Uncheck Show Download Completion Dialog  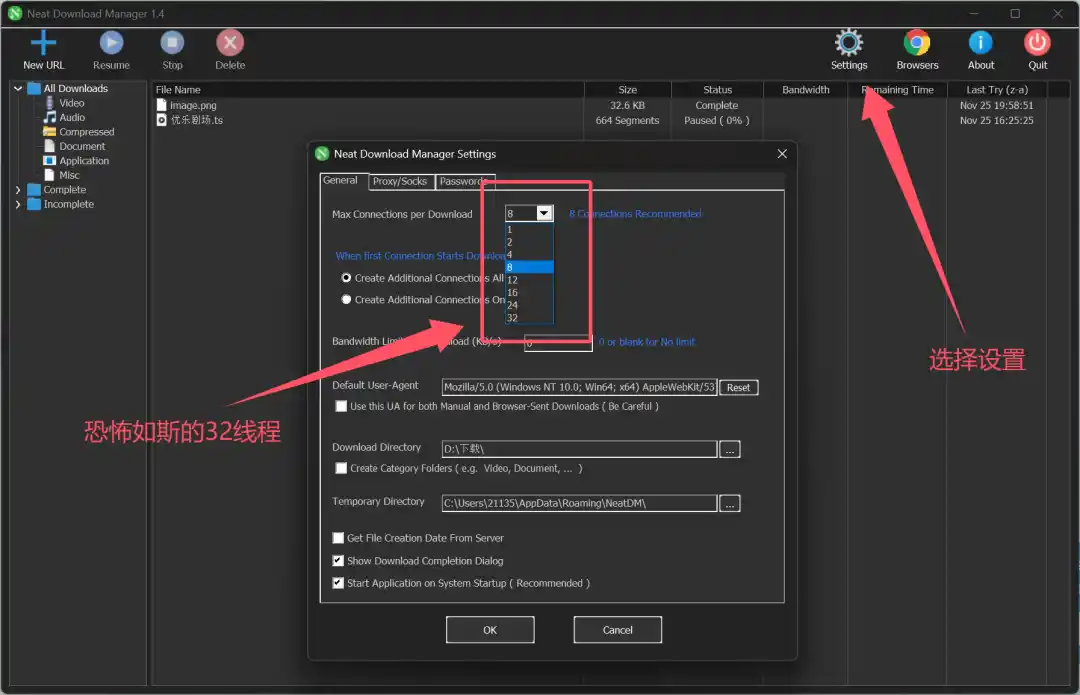tap(339, 561)
